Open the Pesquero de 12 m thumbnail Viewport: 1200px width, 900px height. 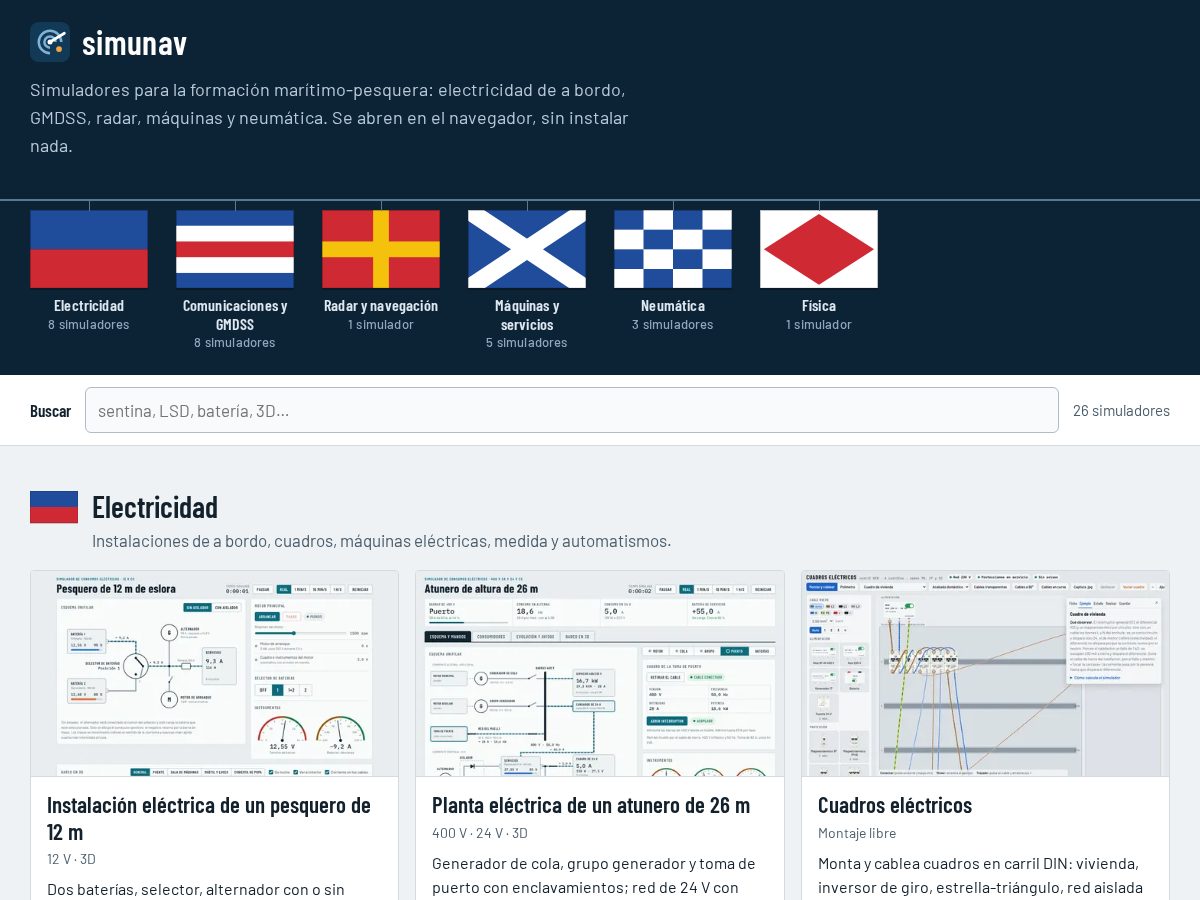pos(214,674)
